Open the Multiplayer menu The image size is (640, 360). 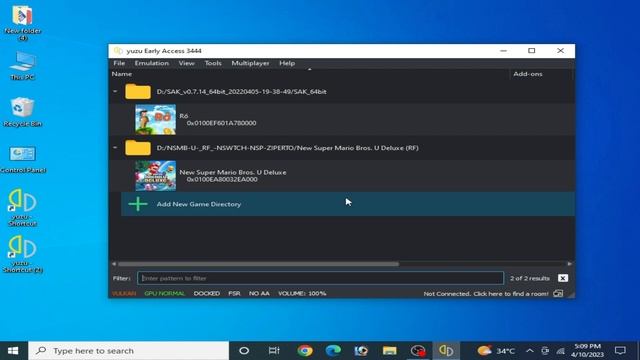[250, 63]
